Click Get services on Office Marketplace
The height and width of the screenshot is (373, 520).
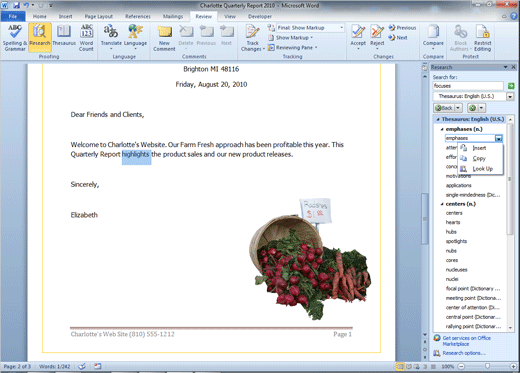[x=466, y=341]
